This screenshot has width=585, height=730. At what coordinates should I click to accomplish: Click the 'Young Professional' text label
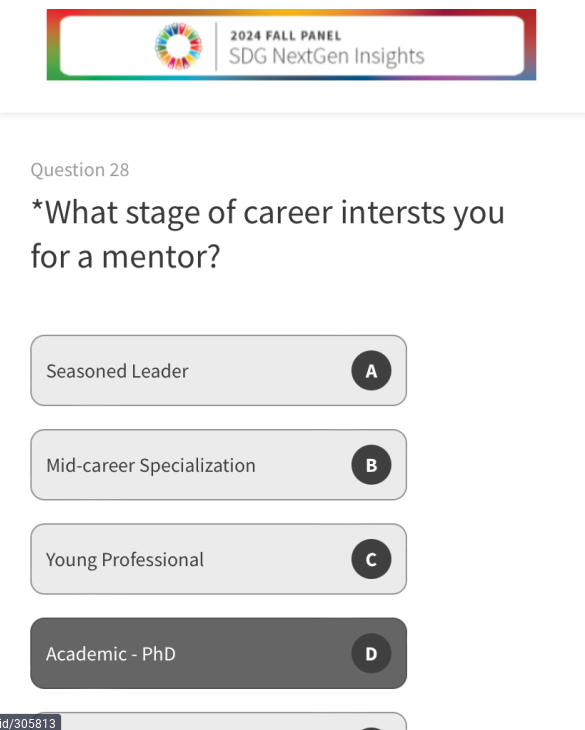click(x=125, y=560)
